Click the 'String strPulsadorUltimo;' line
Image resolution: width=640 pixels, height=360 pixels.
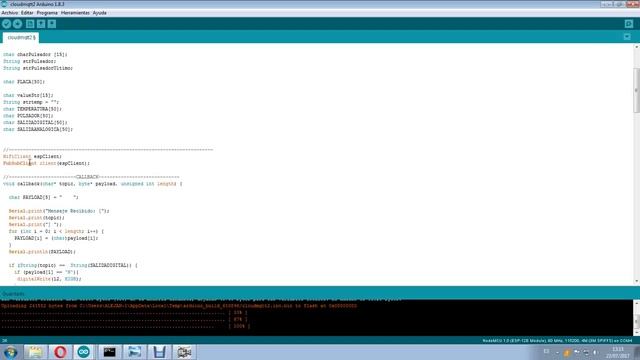(x=38, y=68)
